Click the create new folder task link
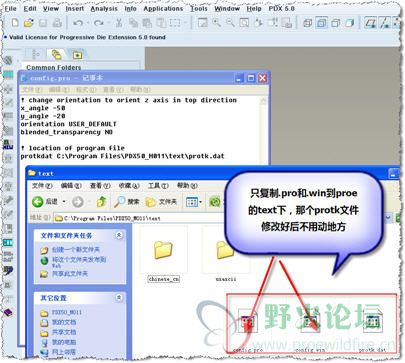Screen dimensions: 405x363 point(75,249)
